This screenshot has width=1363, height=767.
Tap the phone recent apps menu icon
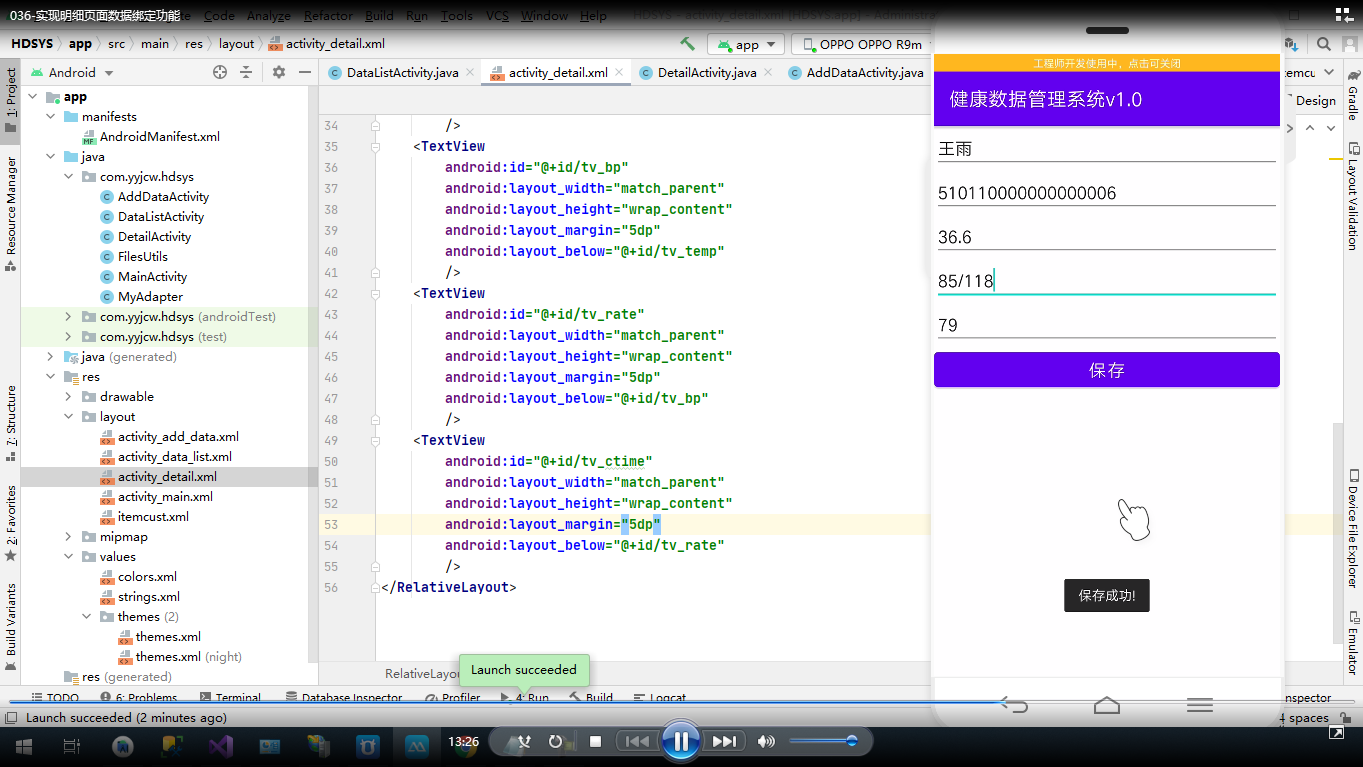pyautogui.click(x=1200, y=705)
